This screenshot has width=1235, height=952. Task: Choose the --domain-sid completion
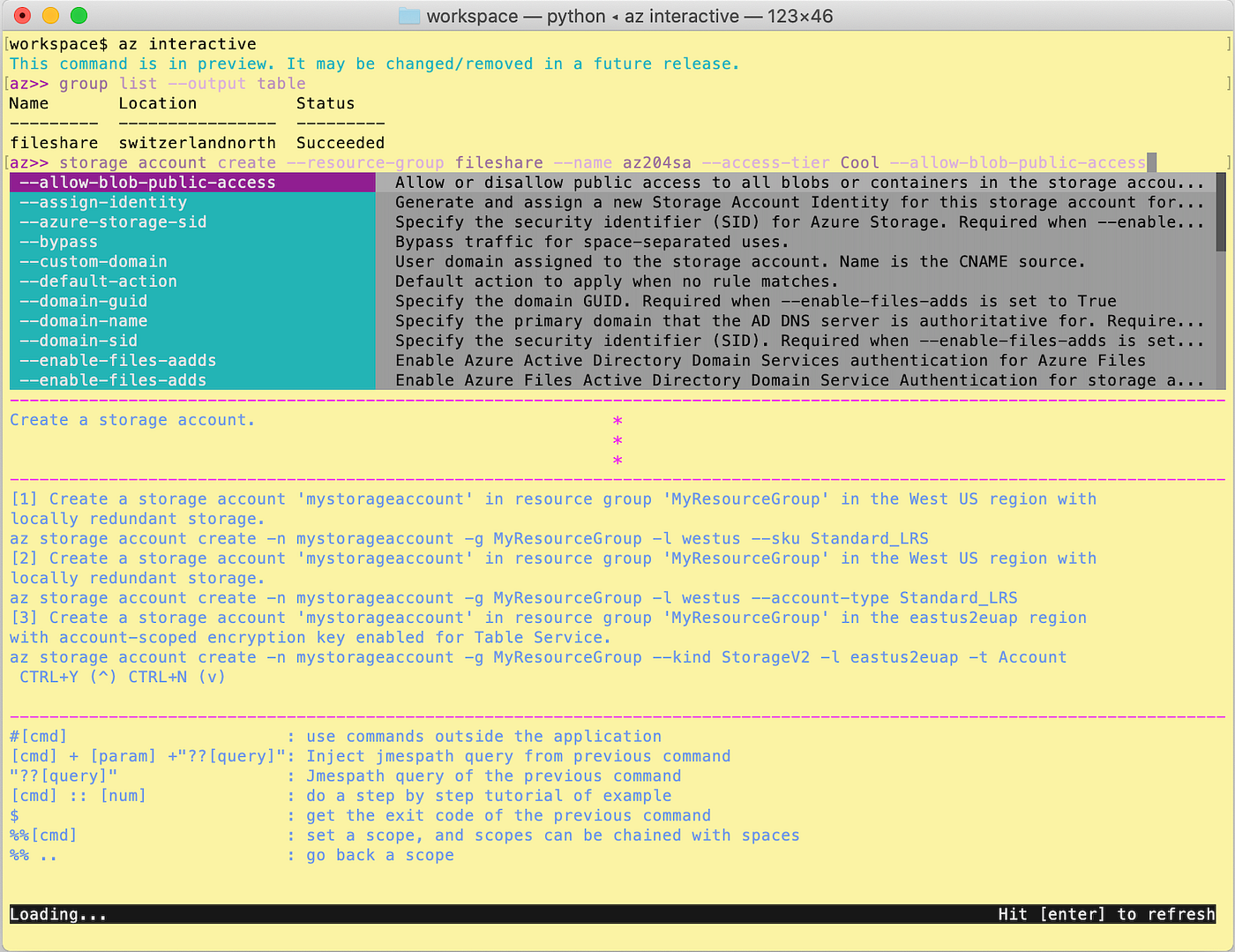[192, 341]
